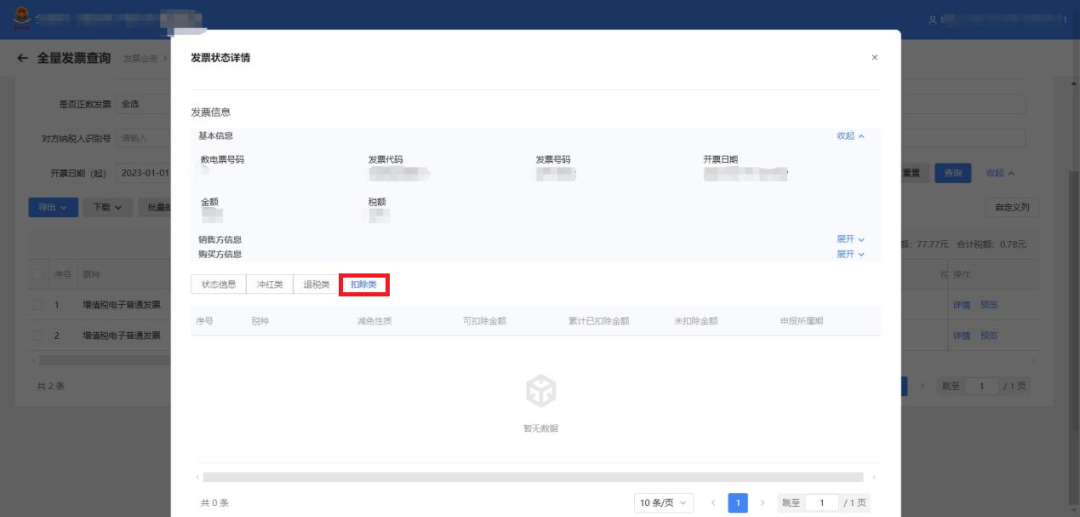
Task: Click the background page 跳至 page input
Action: point(982,386)
